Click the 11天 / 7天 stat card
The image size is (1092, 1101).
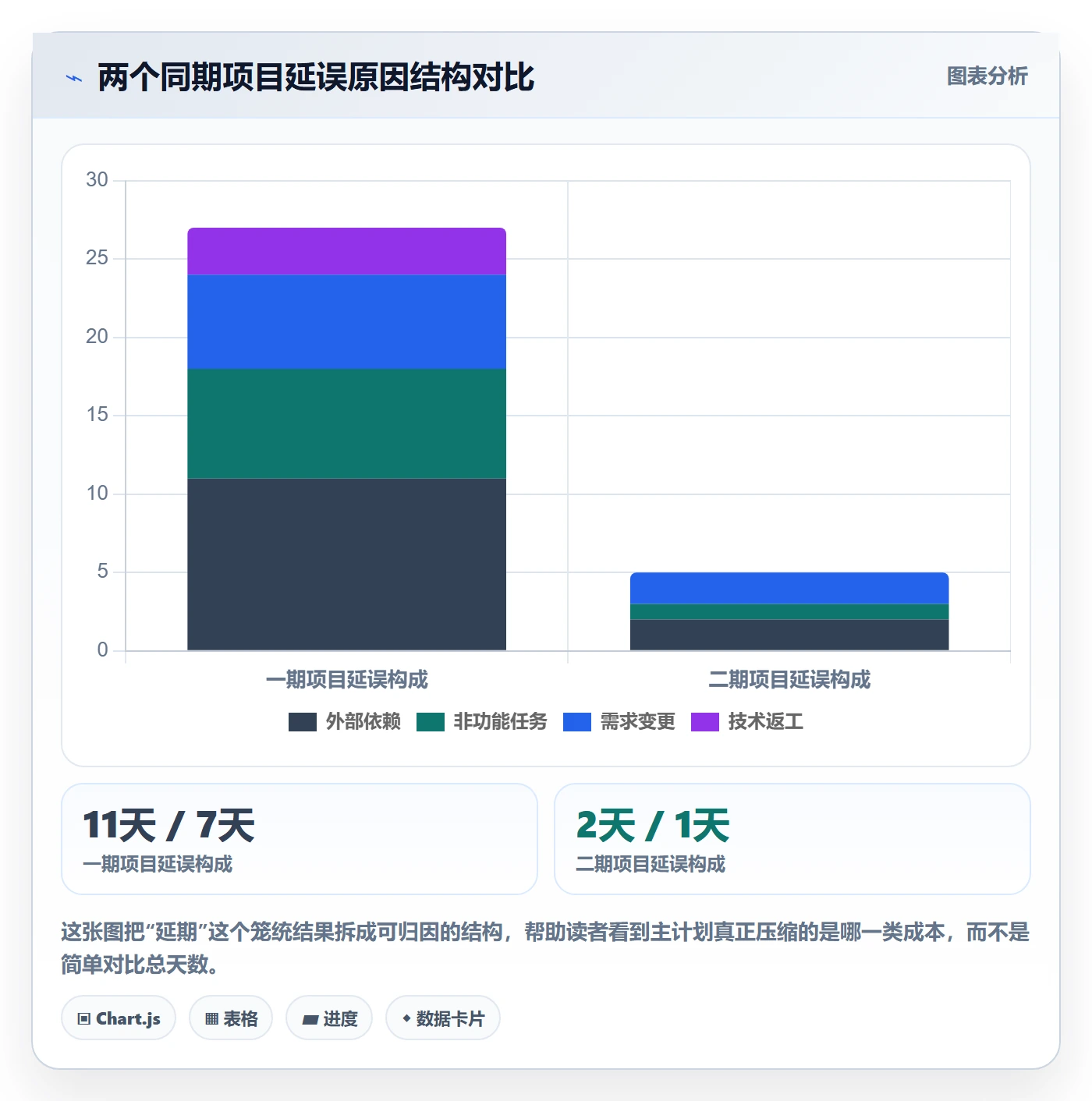point(300,839)
